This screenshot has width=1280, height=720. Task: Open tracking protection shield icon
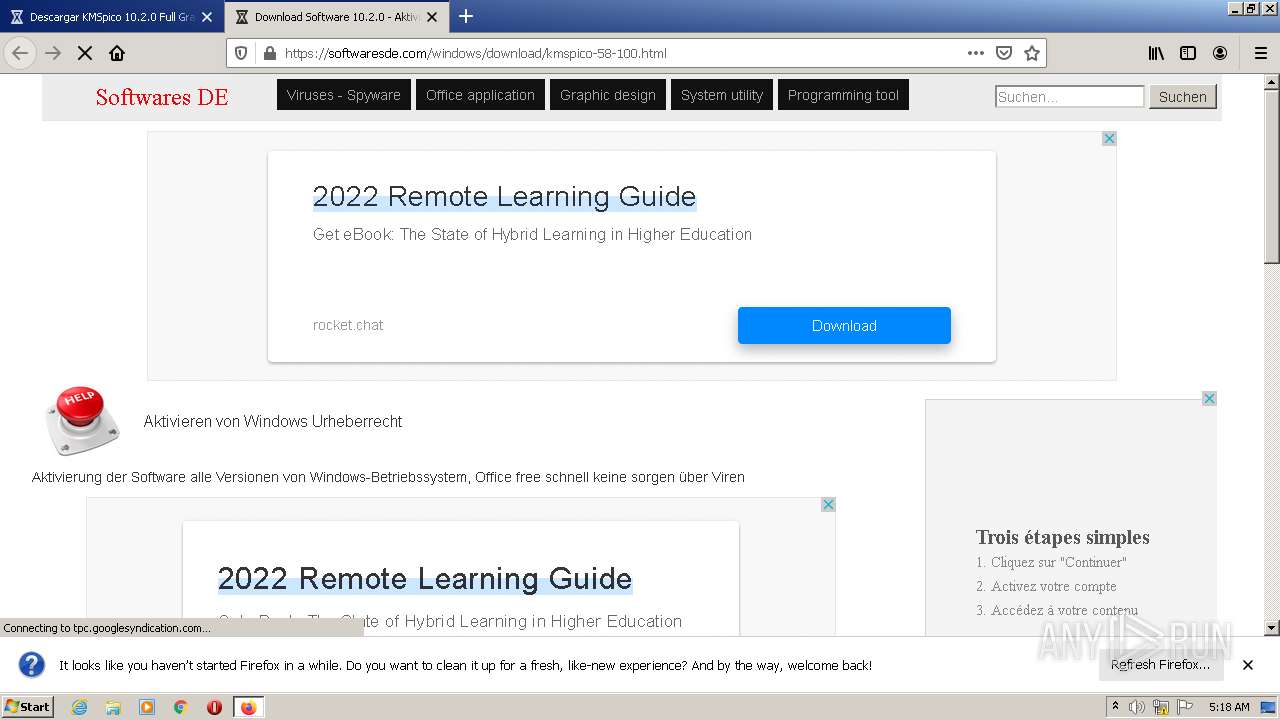tap(241, 53)
